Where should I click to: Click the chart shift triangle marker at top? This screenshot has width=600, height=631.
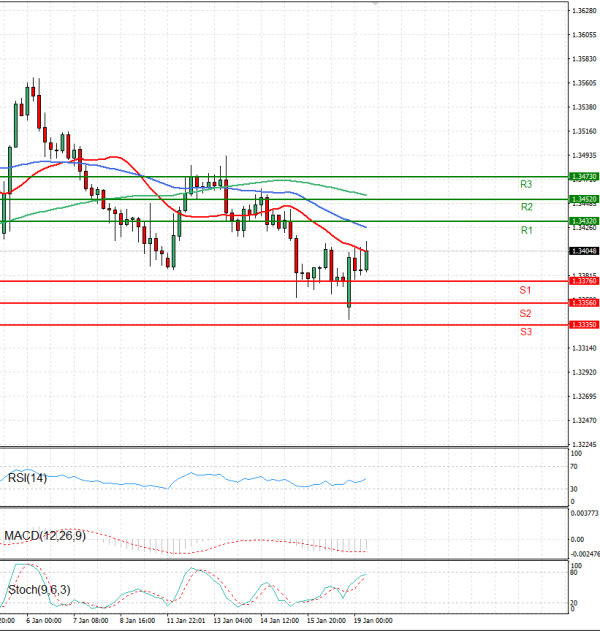375,5
